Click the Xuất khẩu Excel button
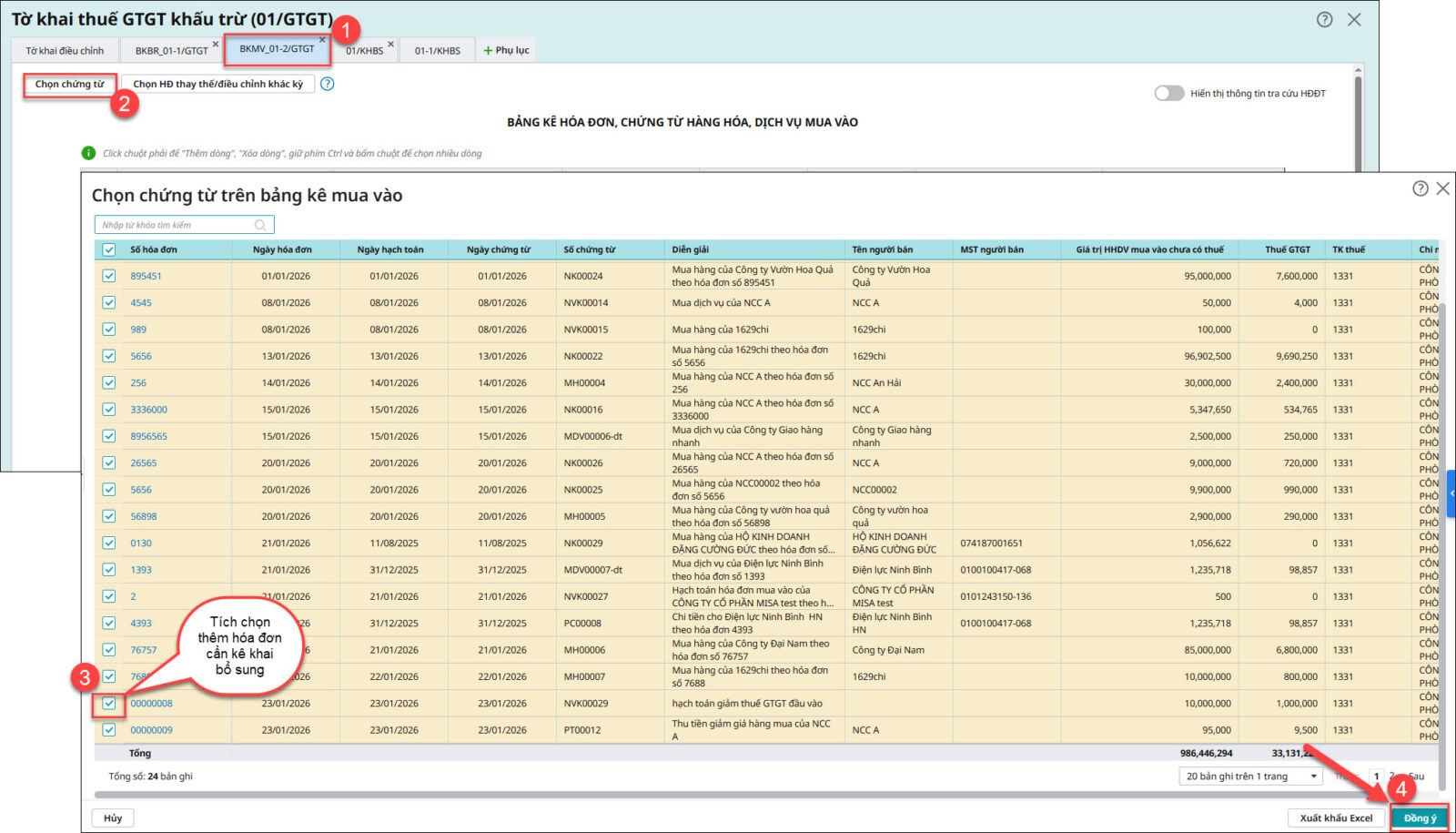 pyautogui.click(x=1335, y=818)
